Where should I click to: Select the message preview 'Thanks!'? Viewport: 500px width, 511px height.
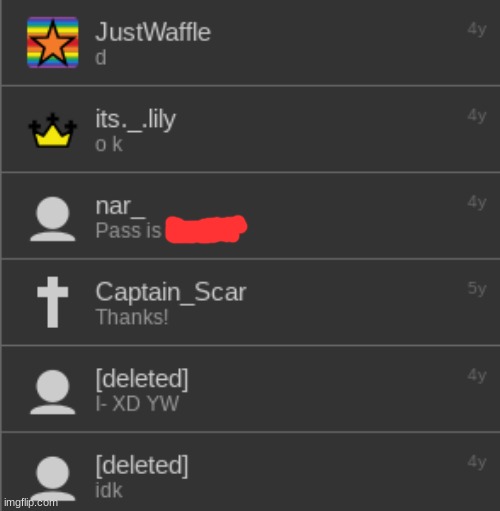132,317
